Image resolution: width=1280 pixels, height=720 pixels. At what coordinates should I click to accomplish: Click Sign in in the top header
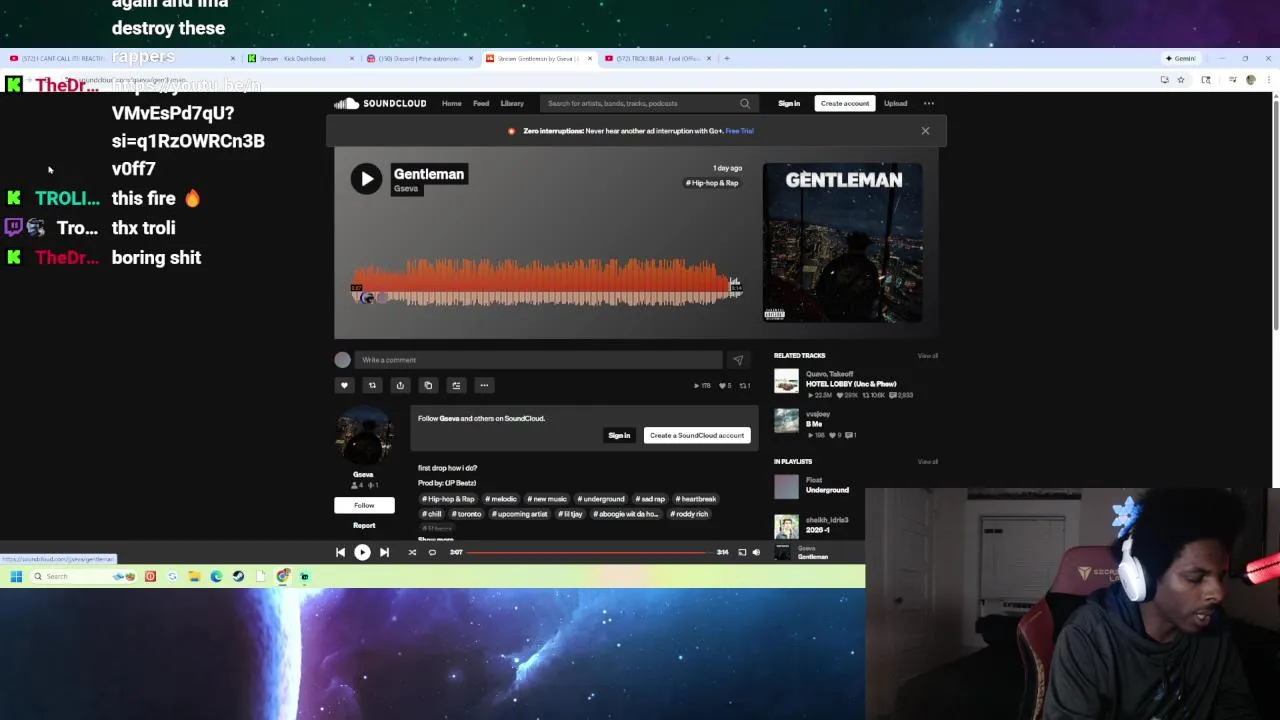pos(789,103)
